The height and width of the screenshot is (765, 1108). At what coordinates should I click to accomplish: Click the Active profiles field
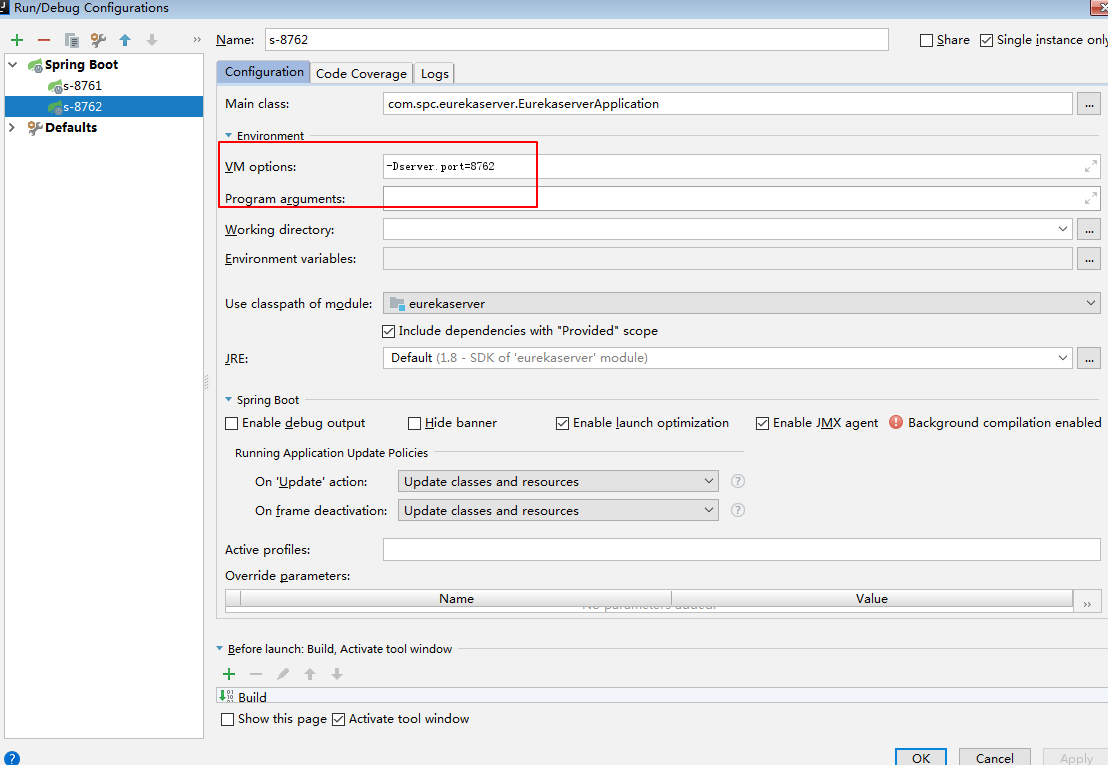click(741, 549)
